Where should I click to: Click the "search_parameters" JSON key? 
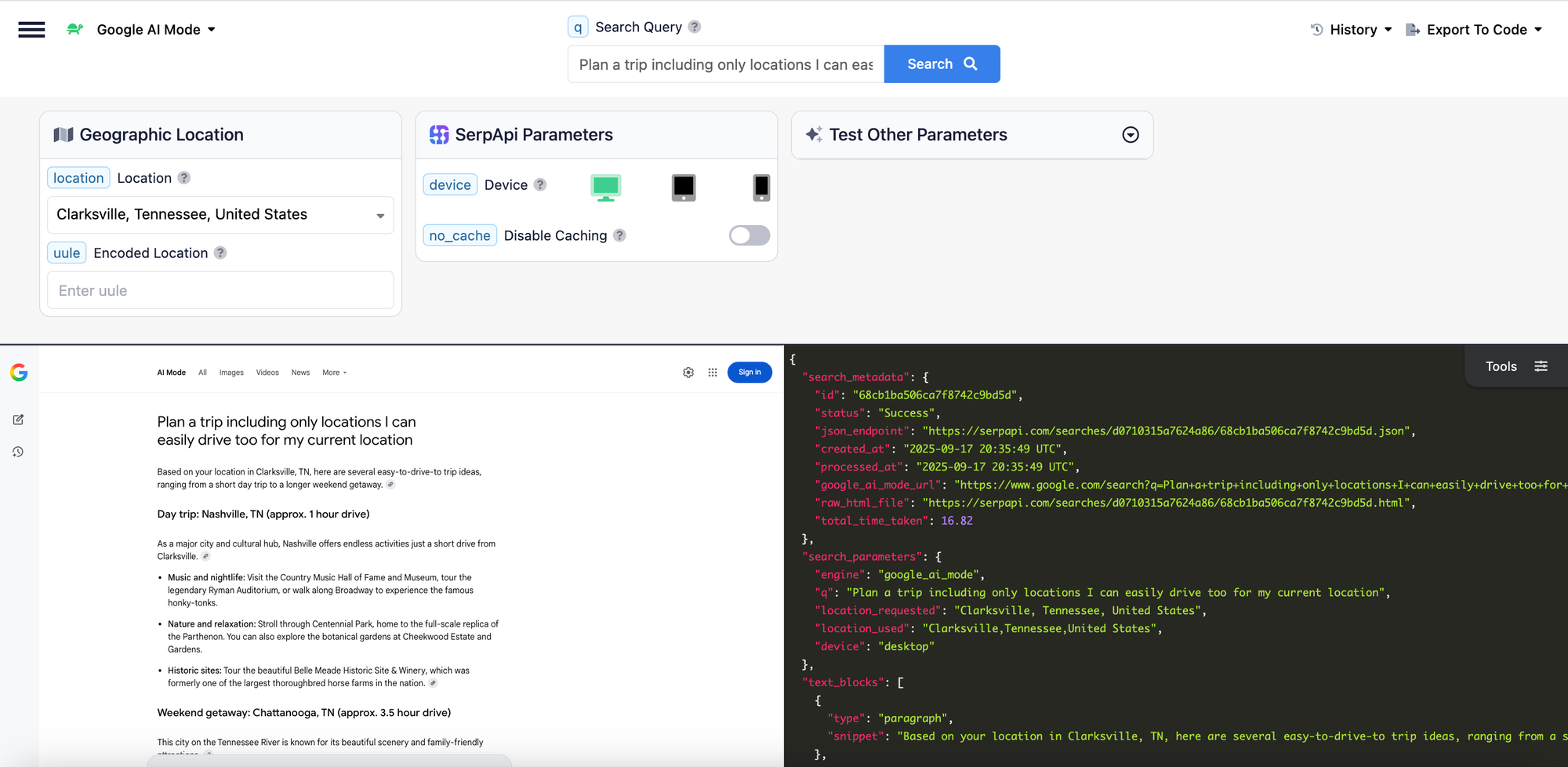pyautogui.click(x=862, y=557)
